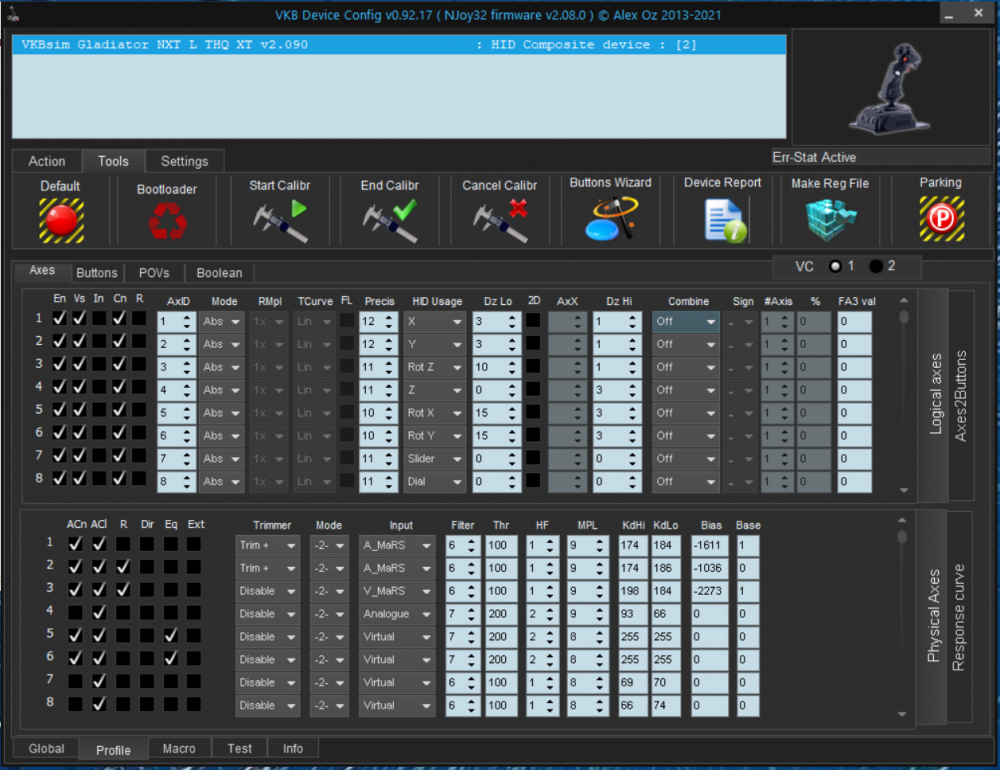Open the Device Report icon

(723, 219)
